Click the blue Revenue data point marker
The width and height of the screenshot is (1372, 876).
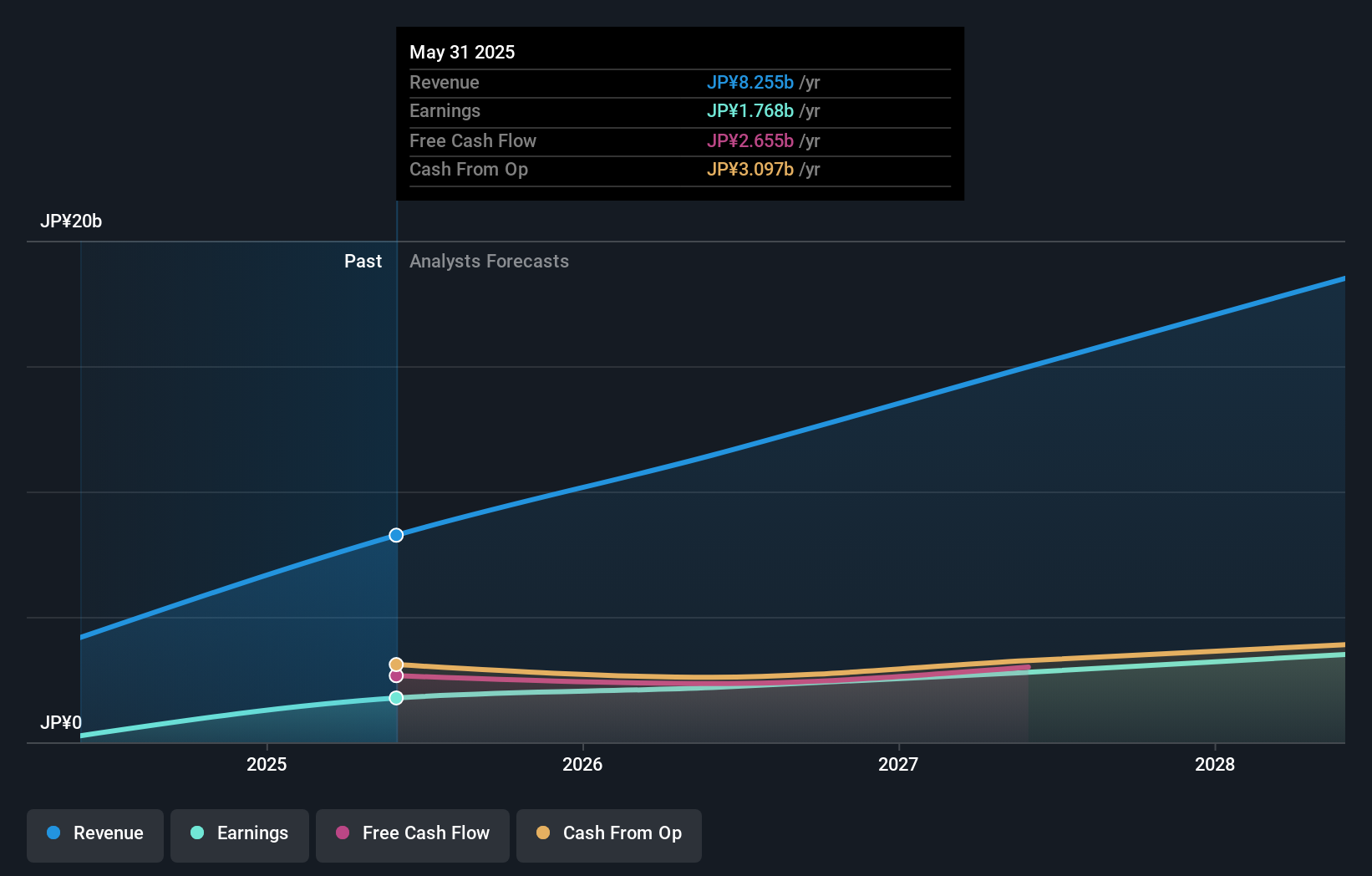(396, 535)
